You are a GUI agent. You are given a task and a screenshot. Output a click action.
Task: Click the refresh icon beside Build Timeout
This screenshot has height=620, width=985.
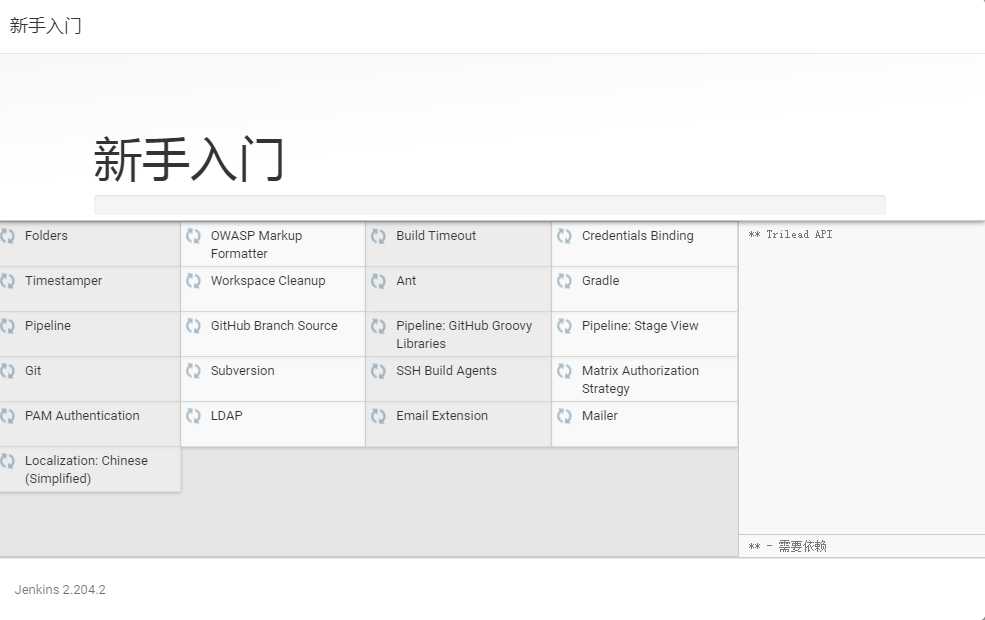point(378,236)
